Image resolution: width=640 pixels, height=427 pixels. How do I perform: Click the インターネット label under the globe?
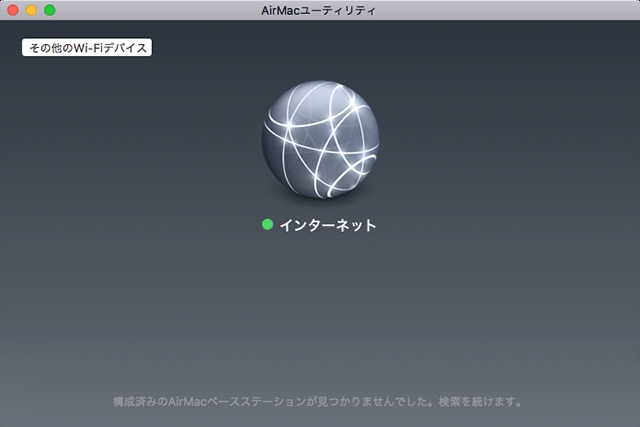click(x=328, y=225)
